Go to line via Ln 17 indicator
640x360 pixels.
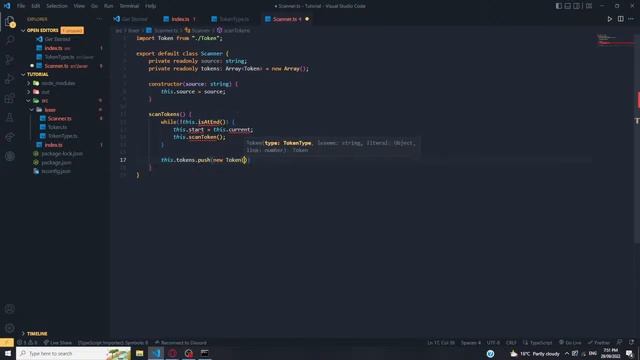click(x=441, y=342)
